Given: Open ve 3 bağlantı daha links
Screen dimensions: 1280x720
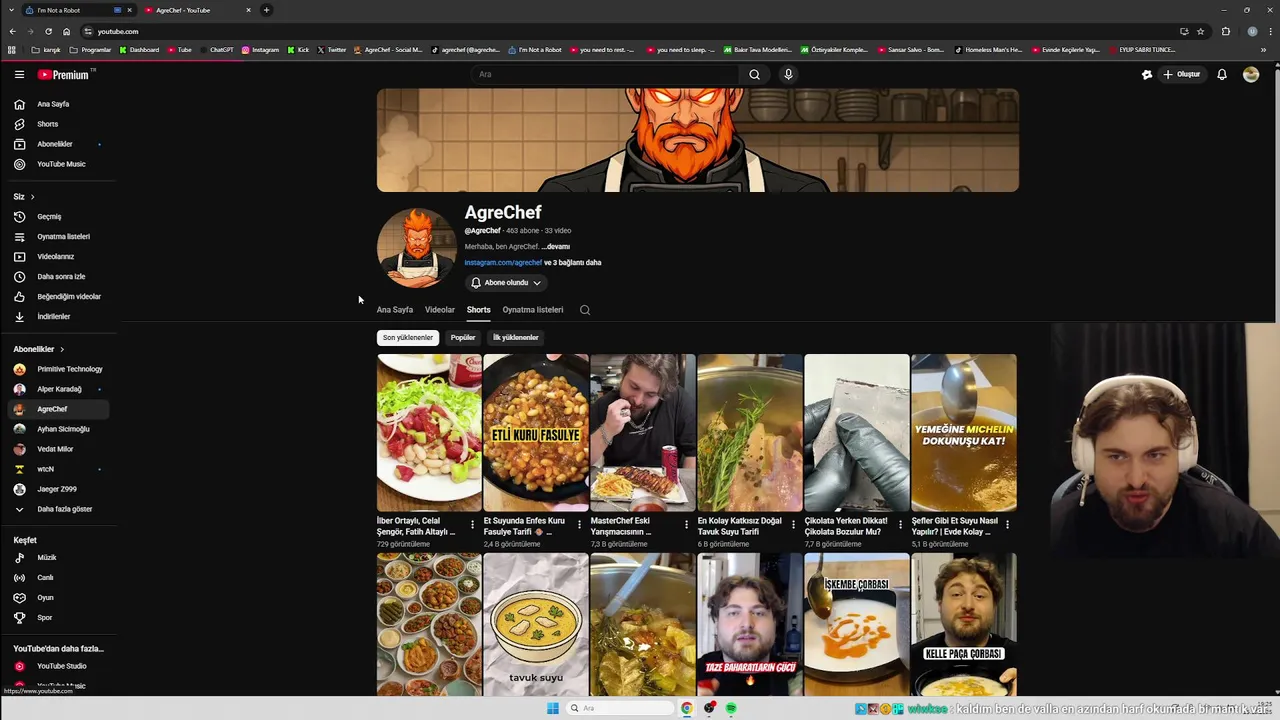Looking at the screenshot, I should (573, 263).
